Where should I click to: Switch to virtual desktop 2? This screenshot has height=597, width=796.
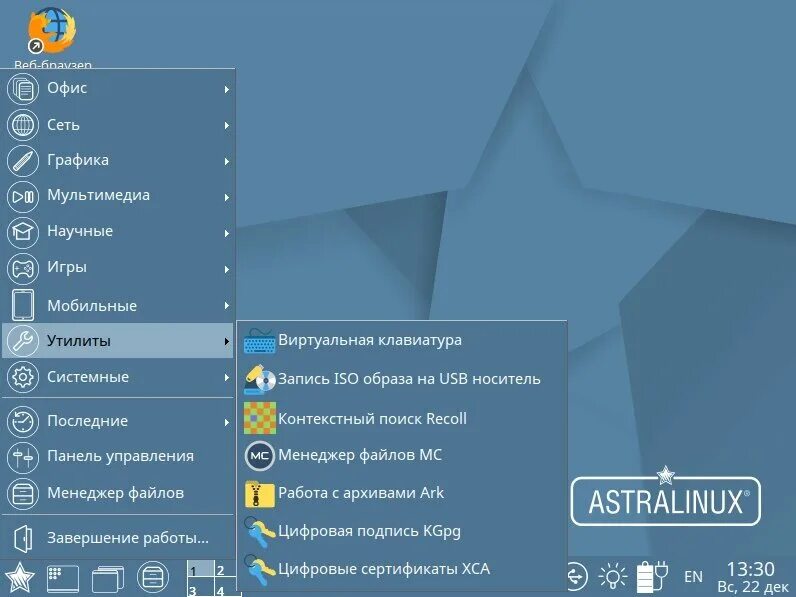(x=225, y=569)
